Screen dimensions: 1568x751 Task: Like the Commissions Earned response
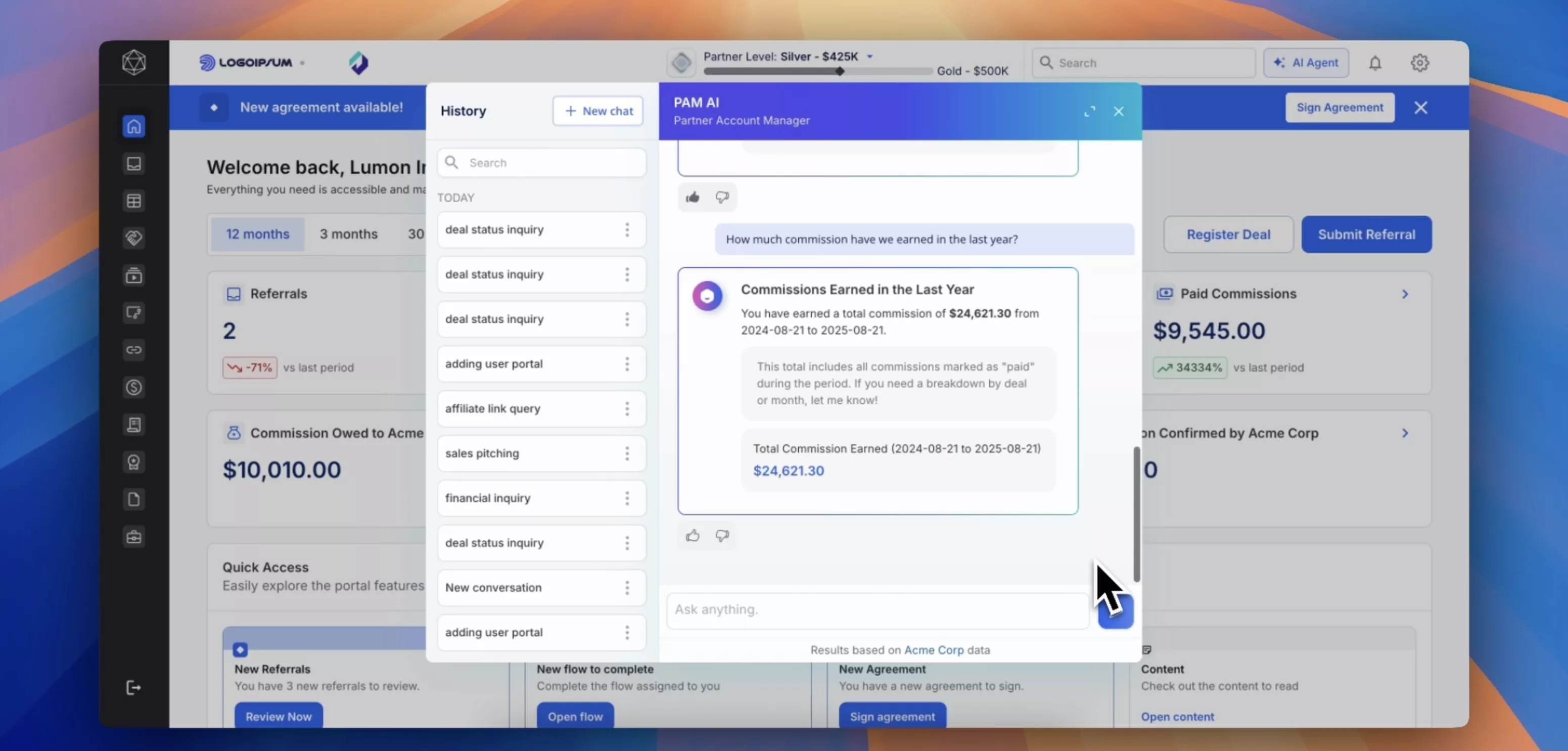693,536
